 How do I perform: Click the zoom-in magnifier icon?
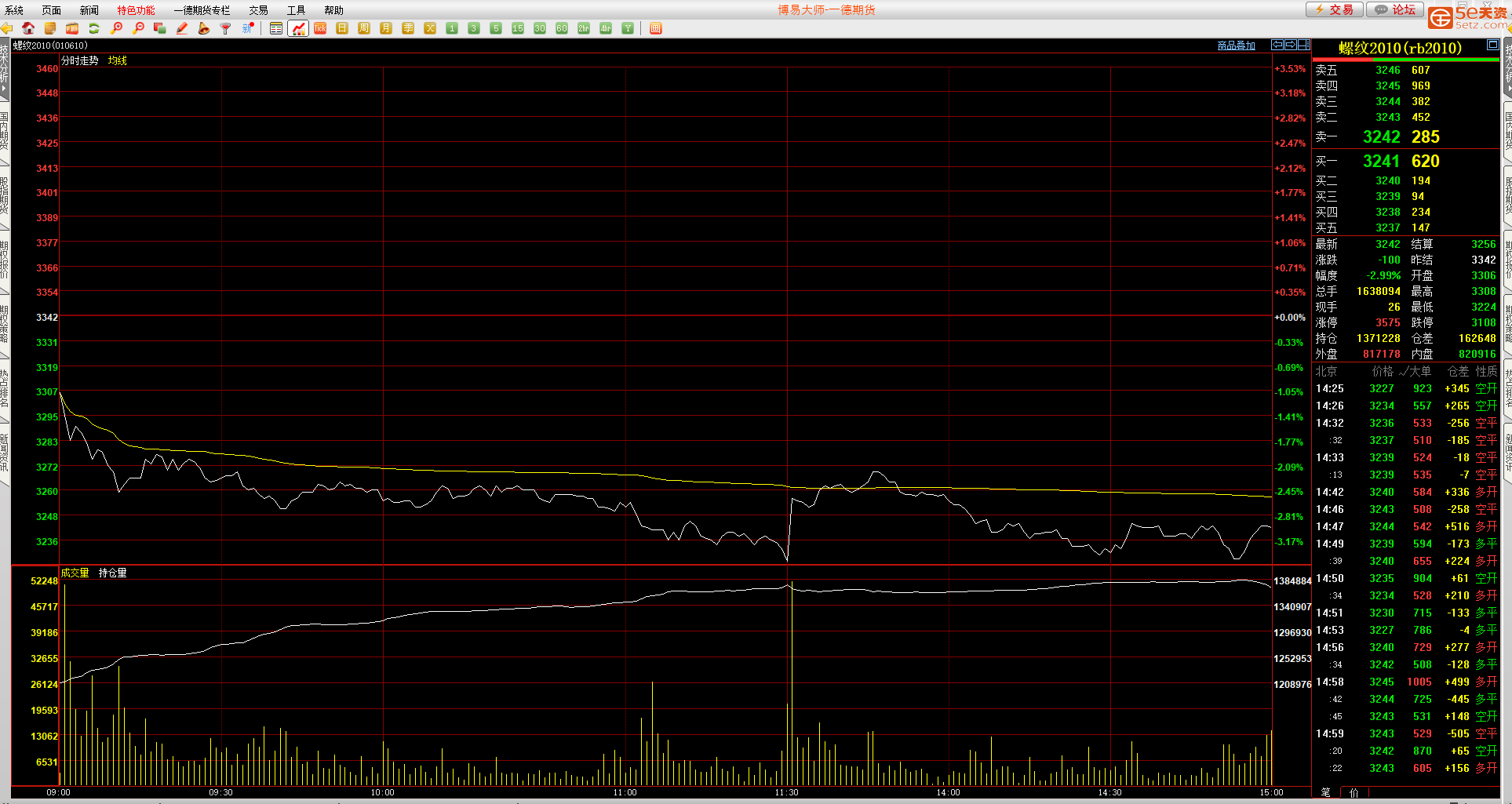[x=116, y=28]
